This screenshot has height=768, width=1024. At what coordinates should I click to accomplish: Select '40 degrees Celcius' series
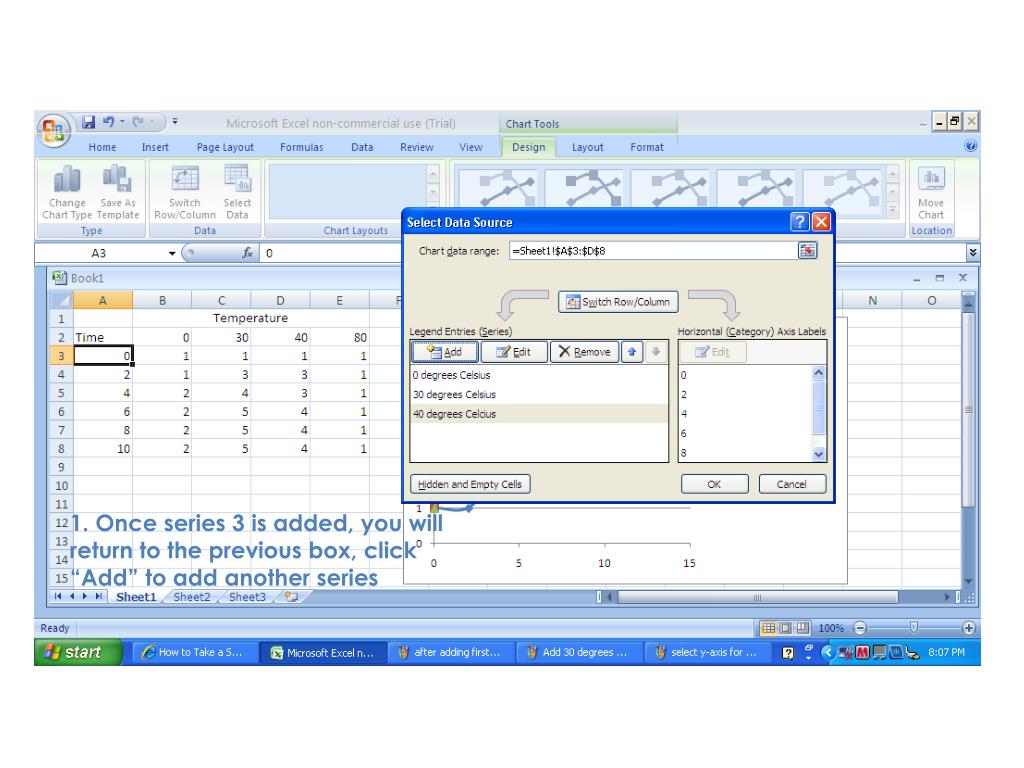[539, 414]
